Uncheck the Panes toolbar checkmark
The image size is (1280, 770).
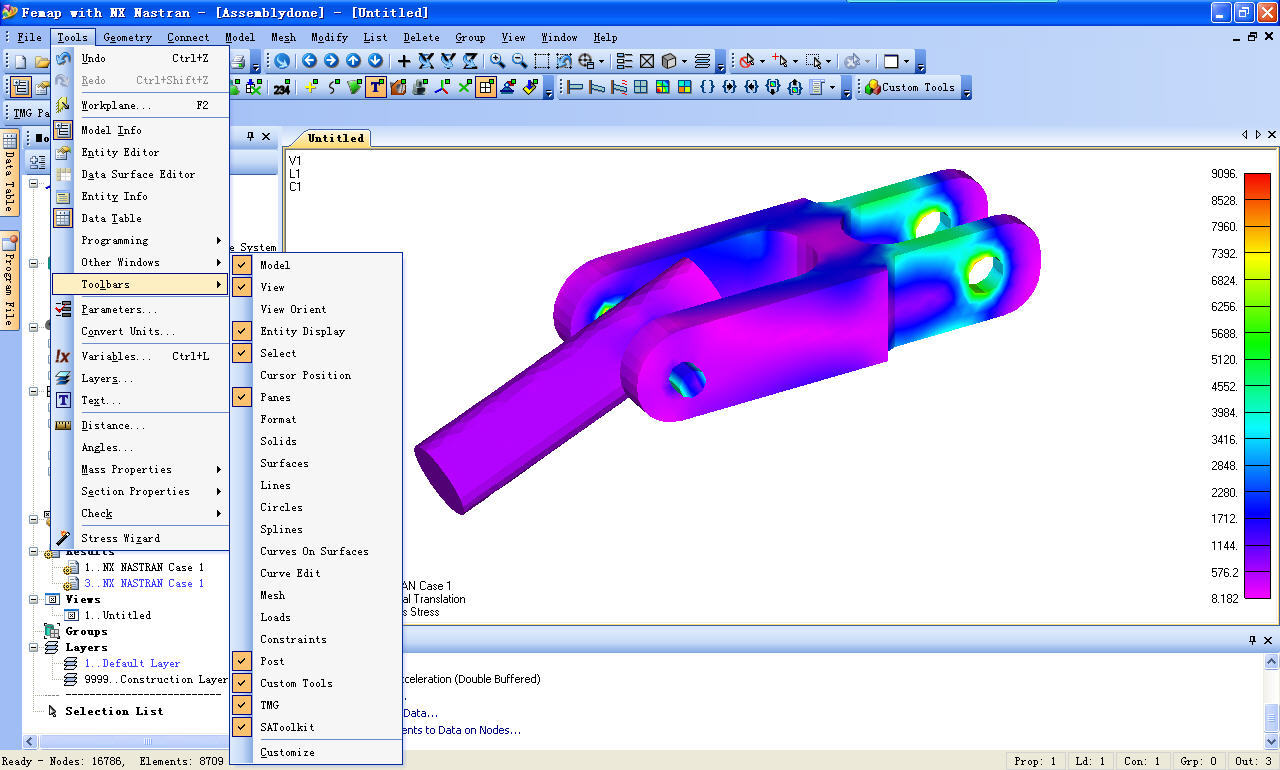tap(242, 397)
